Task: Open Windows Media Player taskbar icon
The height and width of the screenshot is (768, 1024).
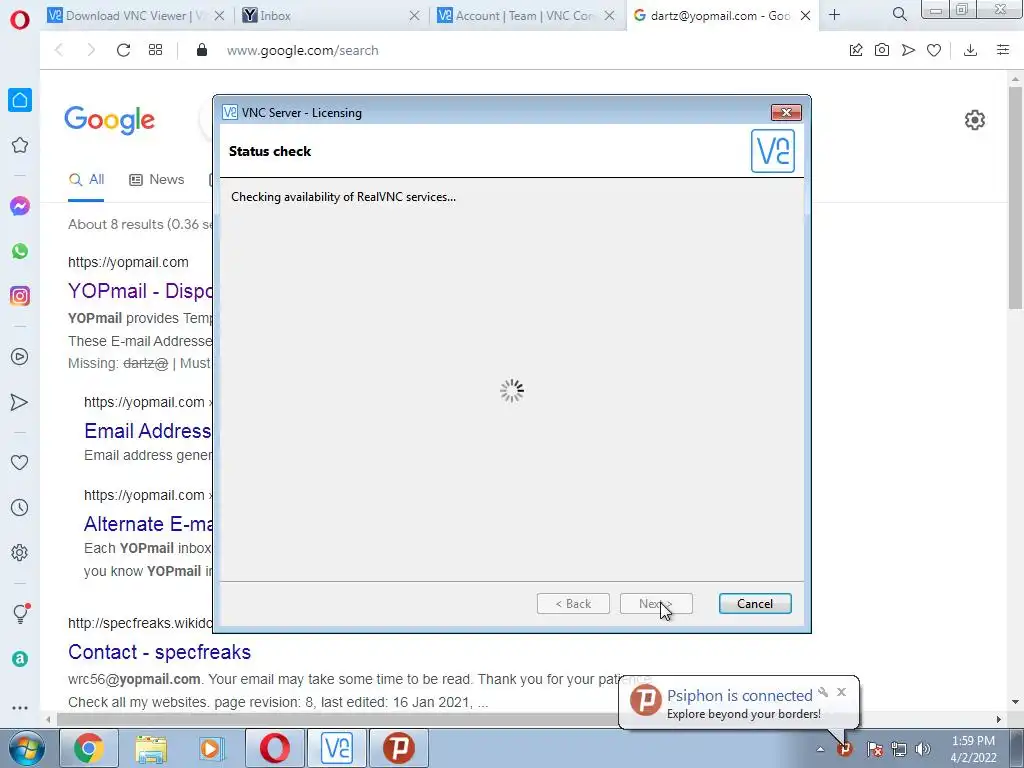Action: (x=212, y=748)
